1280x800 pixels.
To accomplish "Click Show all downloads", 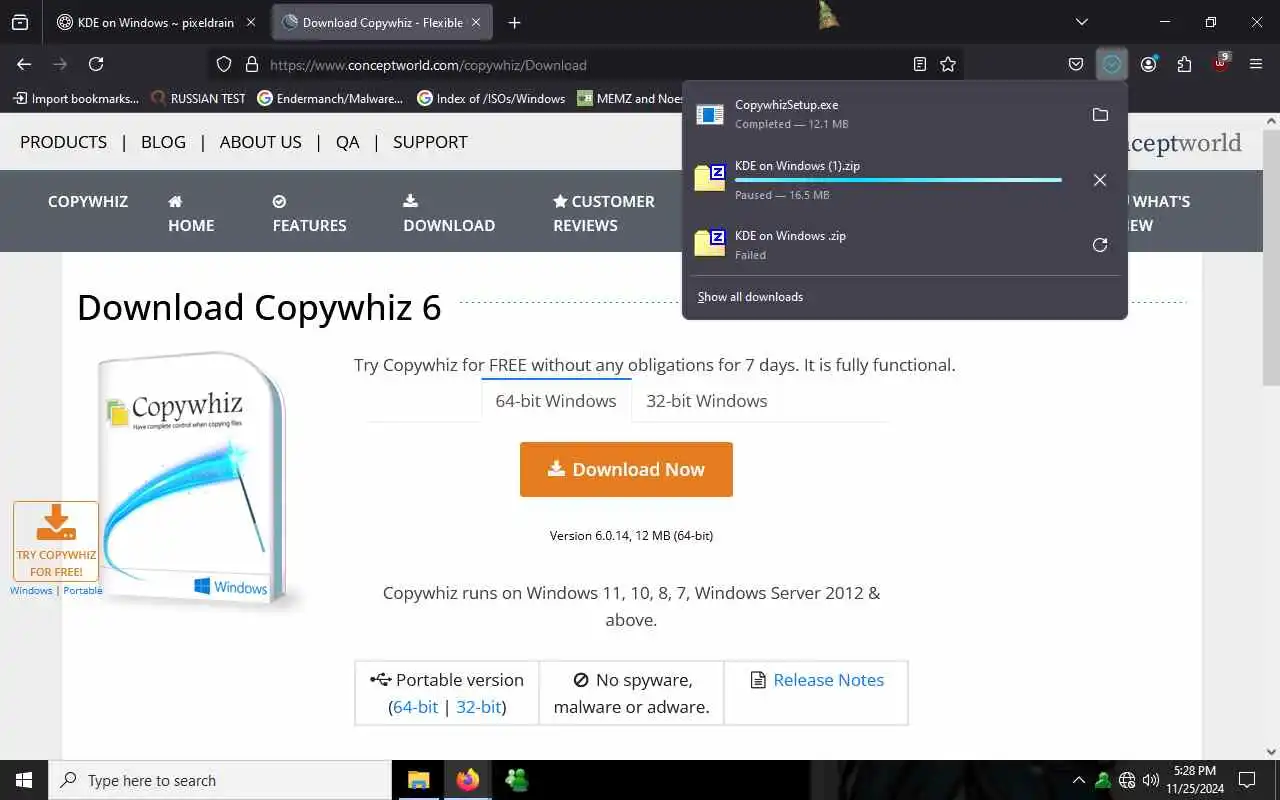I will click(x=750, y=297).
